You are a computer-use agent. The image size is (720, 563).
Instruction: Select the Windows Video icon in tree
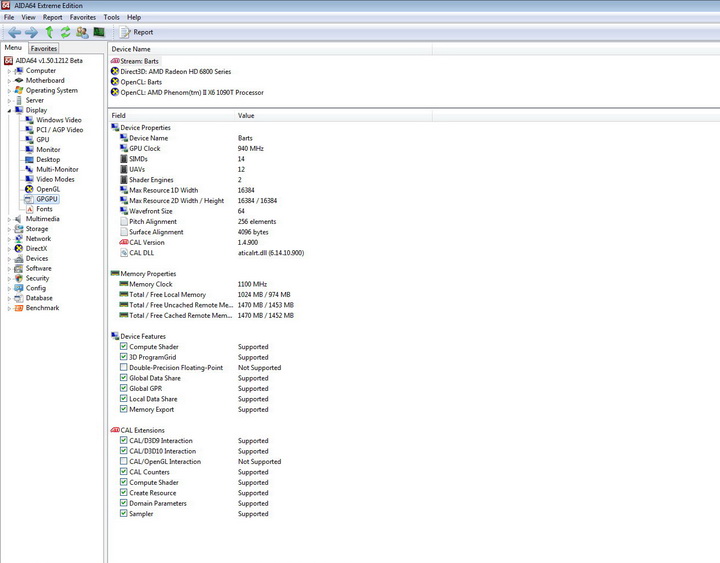(x=29, y=120)
